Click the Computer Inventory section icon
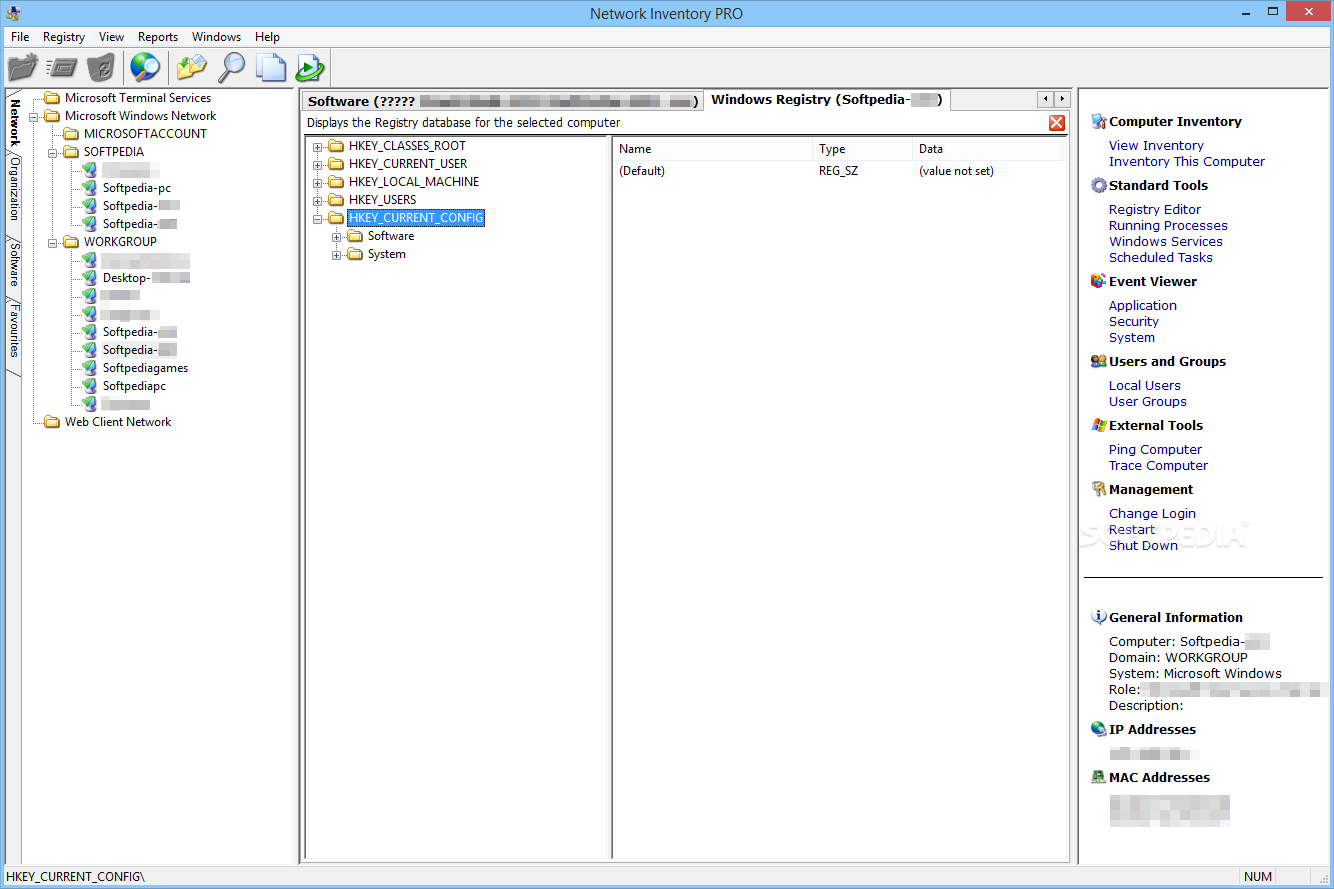 (1099, 121)
